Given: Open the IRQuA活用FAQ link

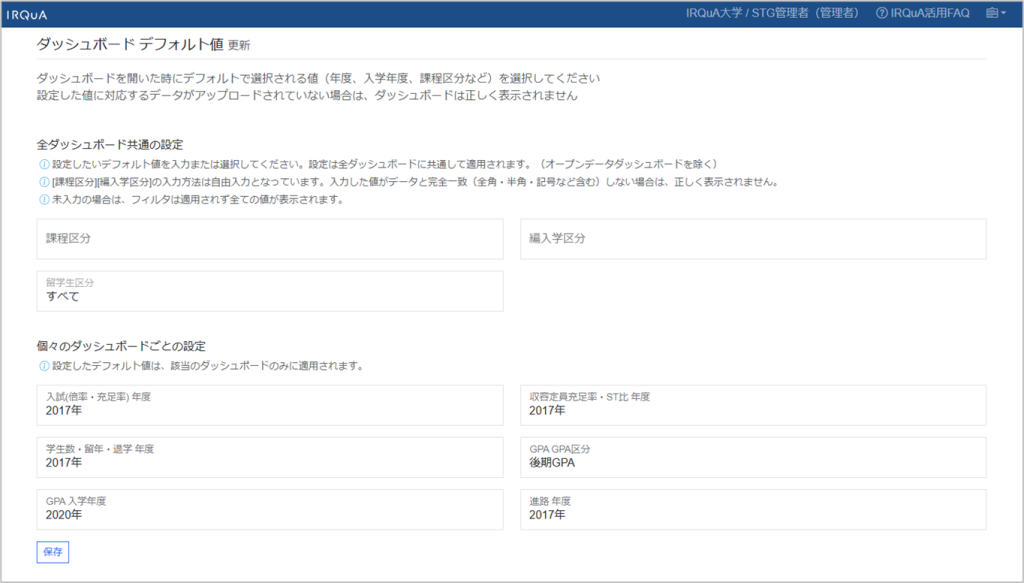Looking at the screenshot, I should (924, 14).
